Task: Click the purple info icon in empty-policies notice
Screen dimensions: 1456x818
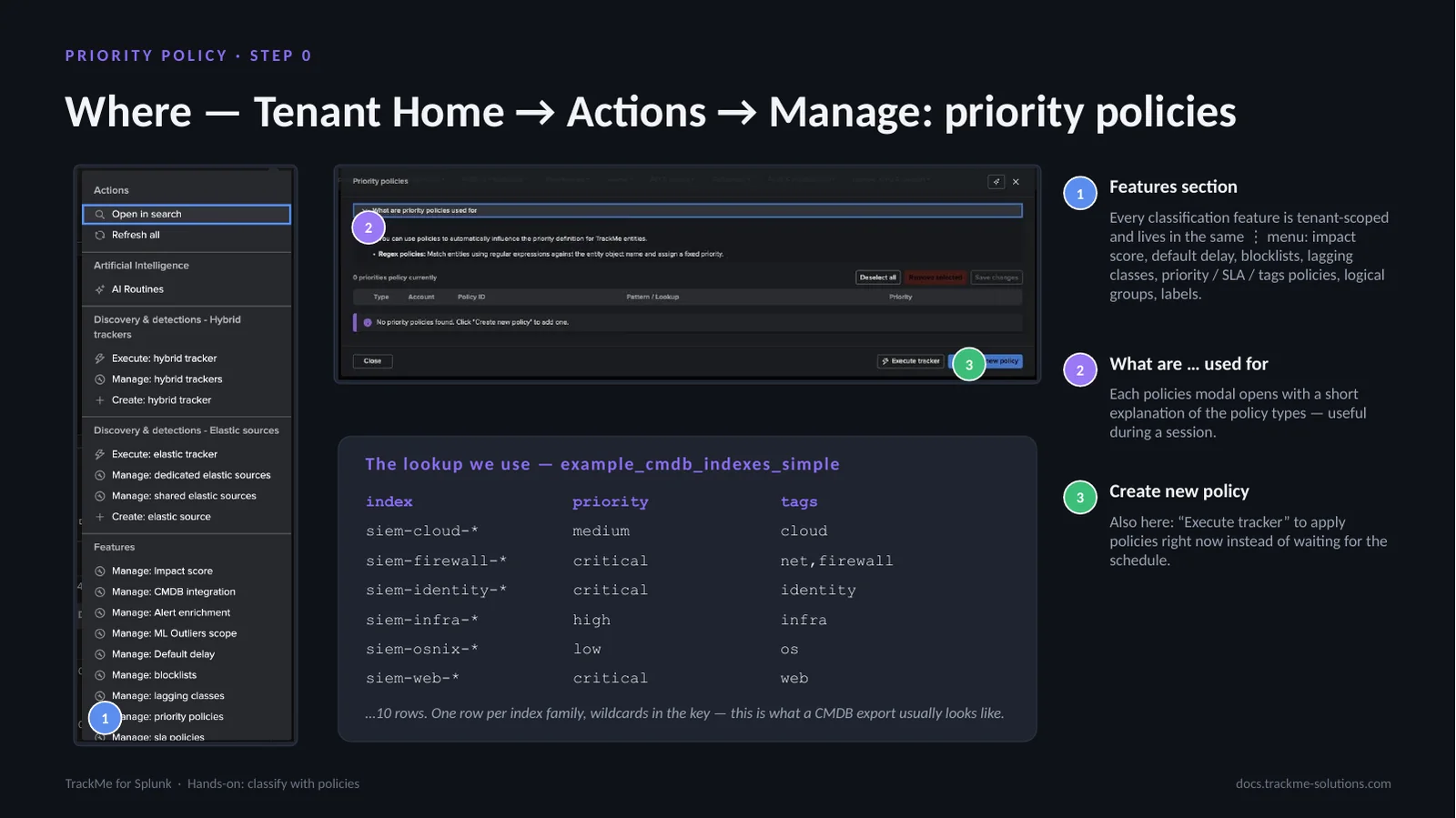Action: point(368,322)
